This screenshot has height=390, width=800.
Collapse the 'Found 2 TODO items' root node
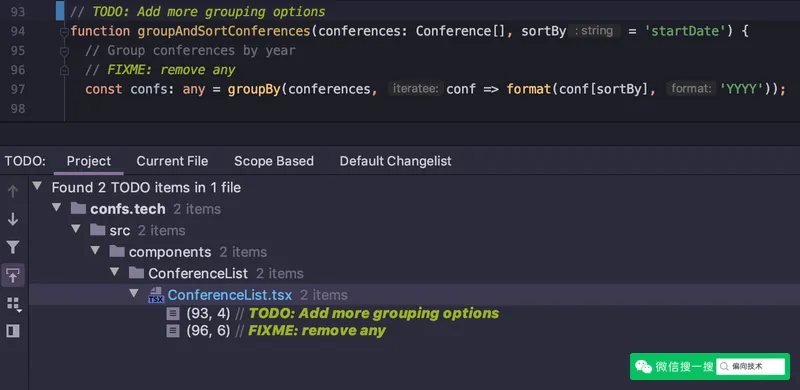[37, 186]
